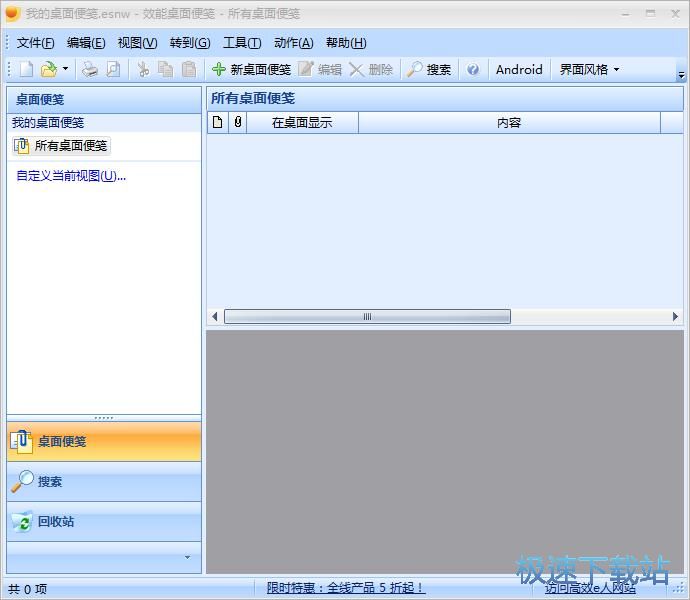Click the new file icon in toolbar

click(x=26, y=69)
